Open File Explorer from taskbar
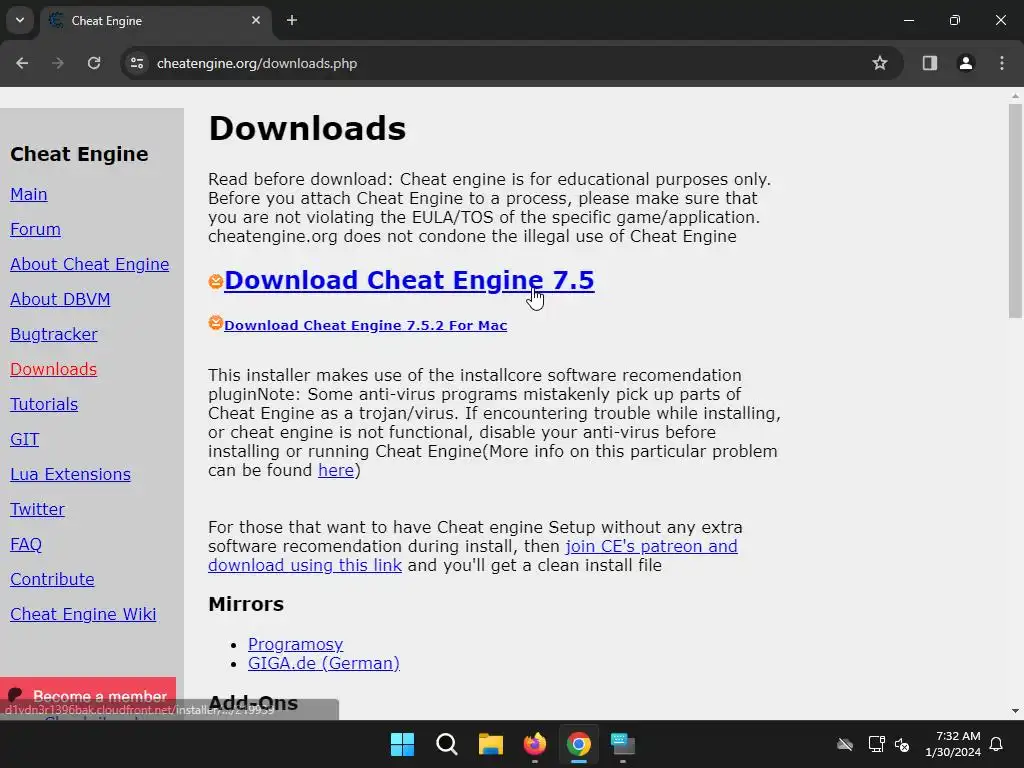This screenshot has width=1024, height=768. click(490, 744)
